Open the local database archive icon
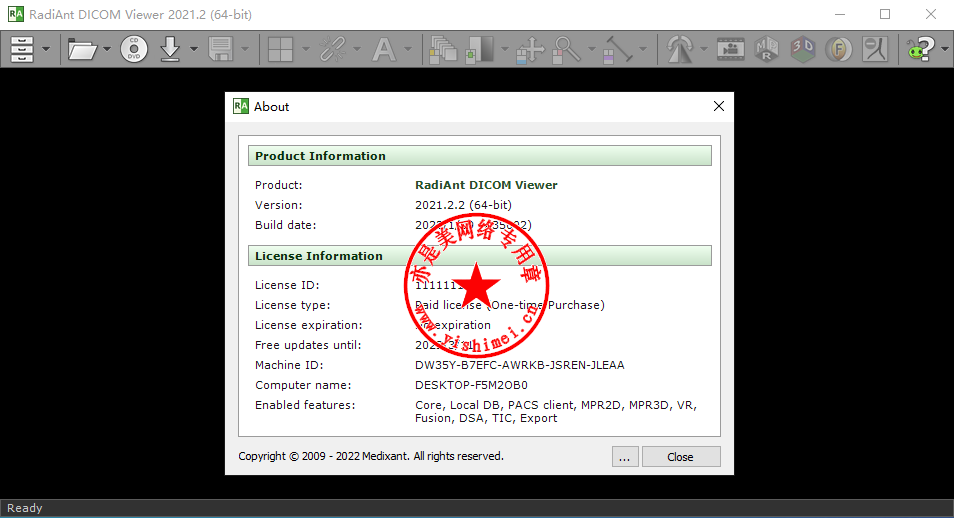Image resolution: width=954 pixels, height=518 pixels. (22, 49)
